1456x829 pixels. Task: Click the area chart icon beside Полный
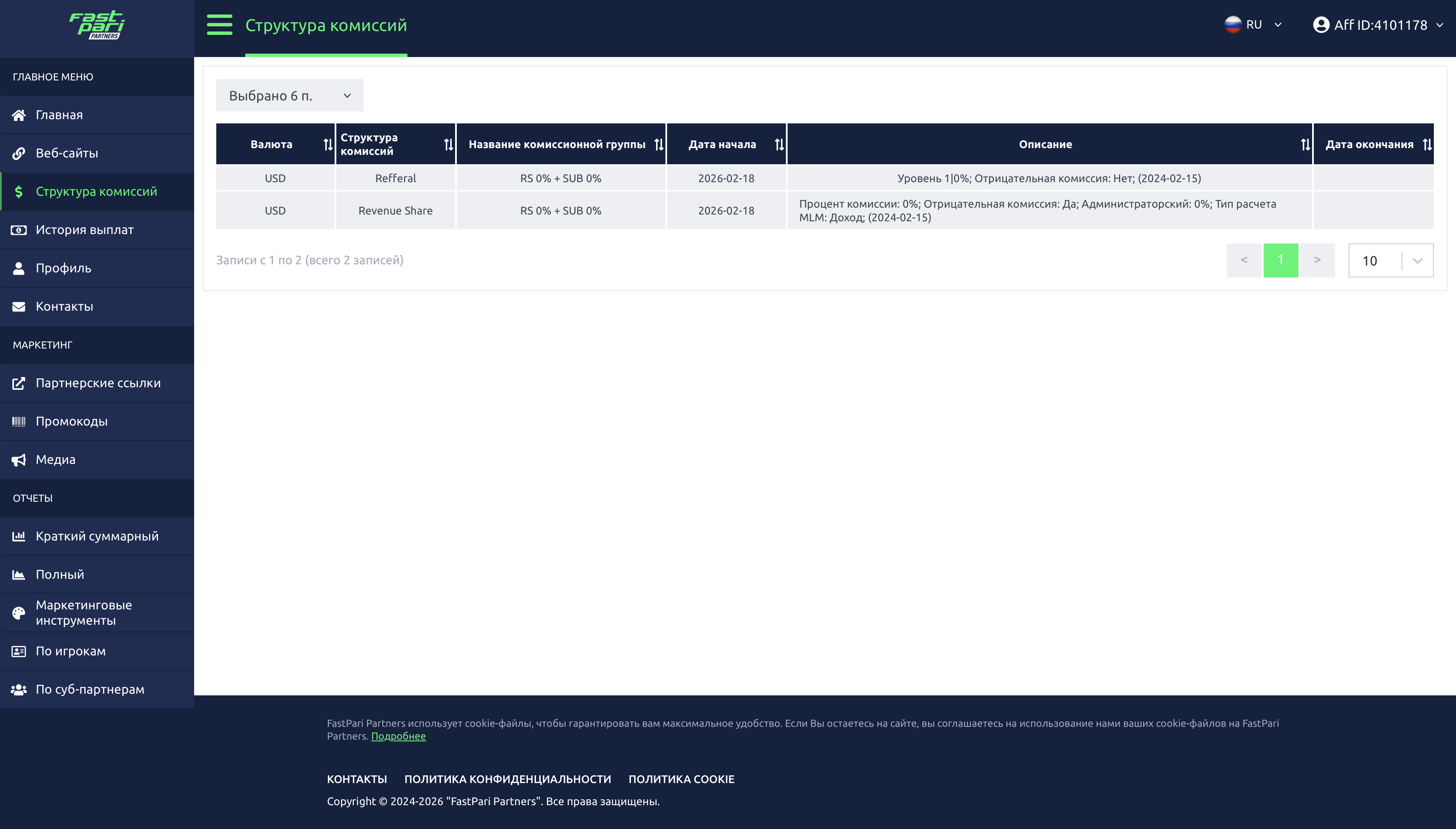[x=19, y=575]
